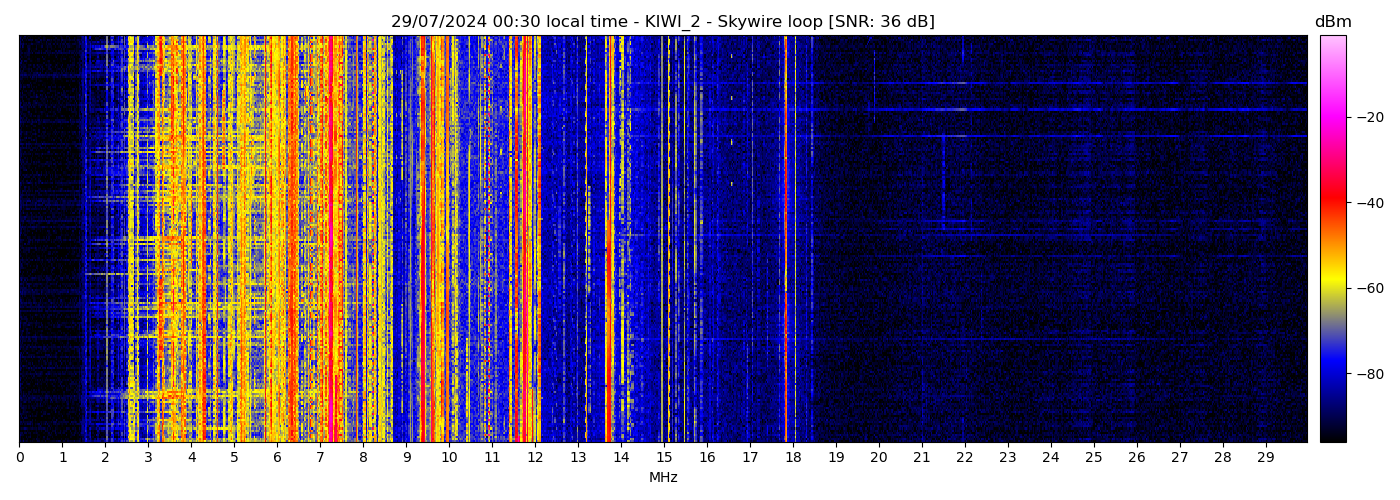Viewport: 1400px width, 500px height.
Task: Click the 29 MHz tick label
Action: 1265,457
